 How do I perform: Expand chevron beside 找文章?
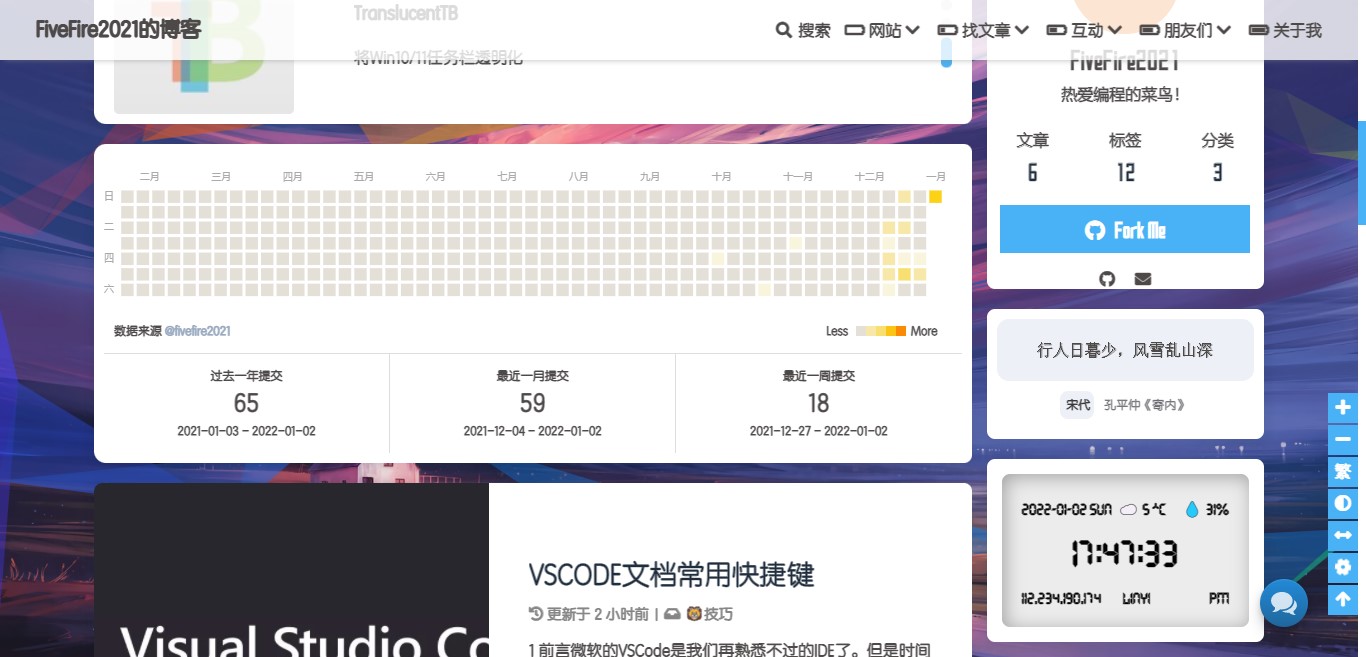(1022, 30)
